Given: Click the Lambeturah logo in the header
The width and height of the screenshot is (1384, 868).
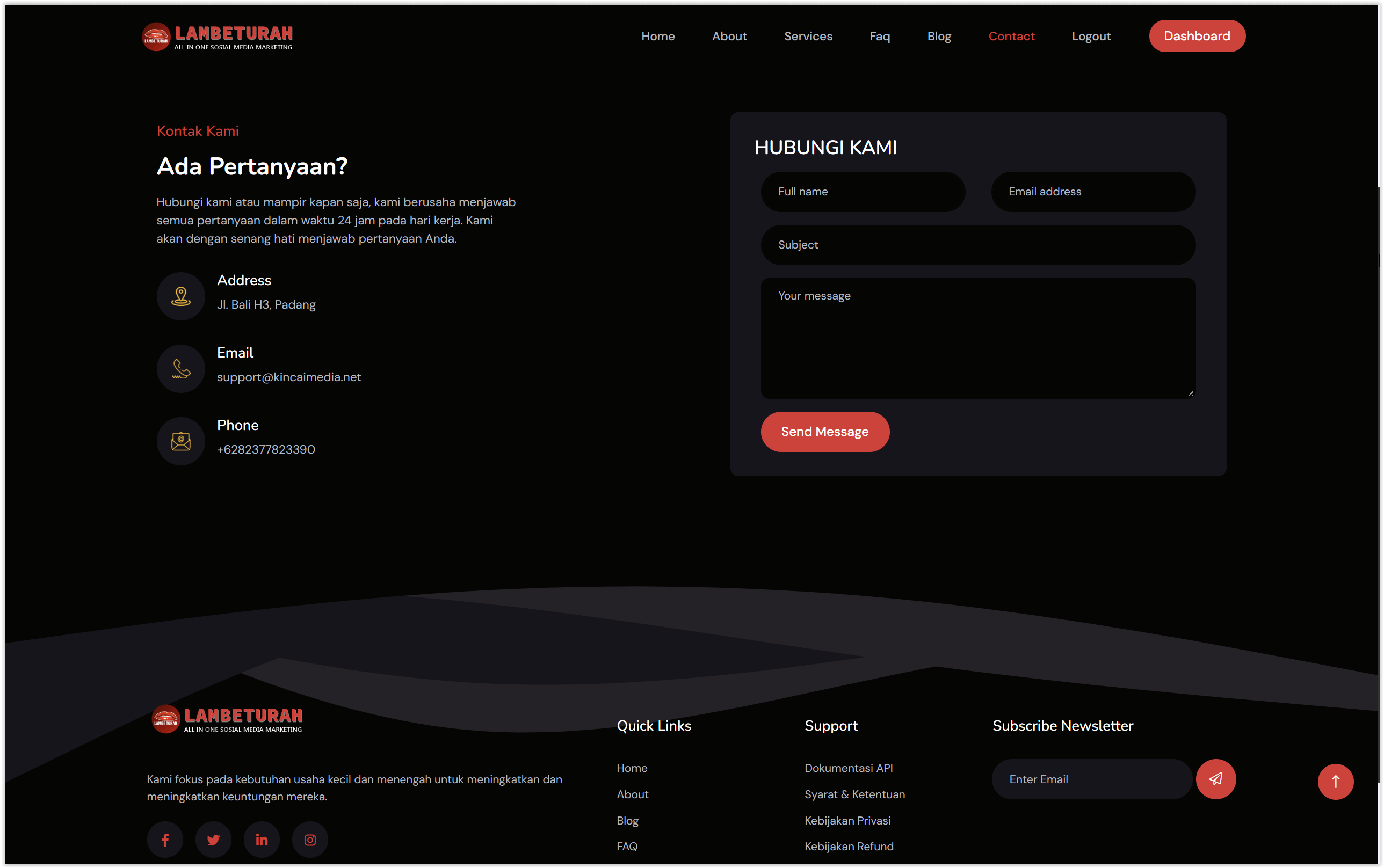Looking at the screenshot, I should [x=218, y=35].
